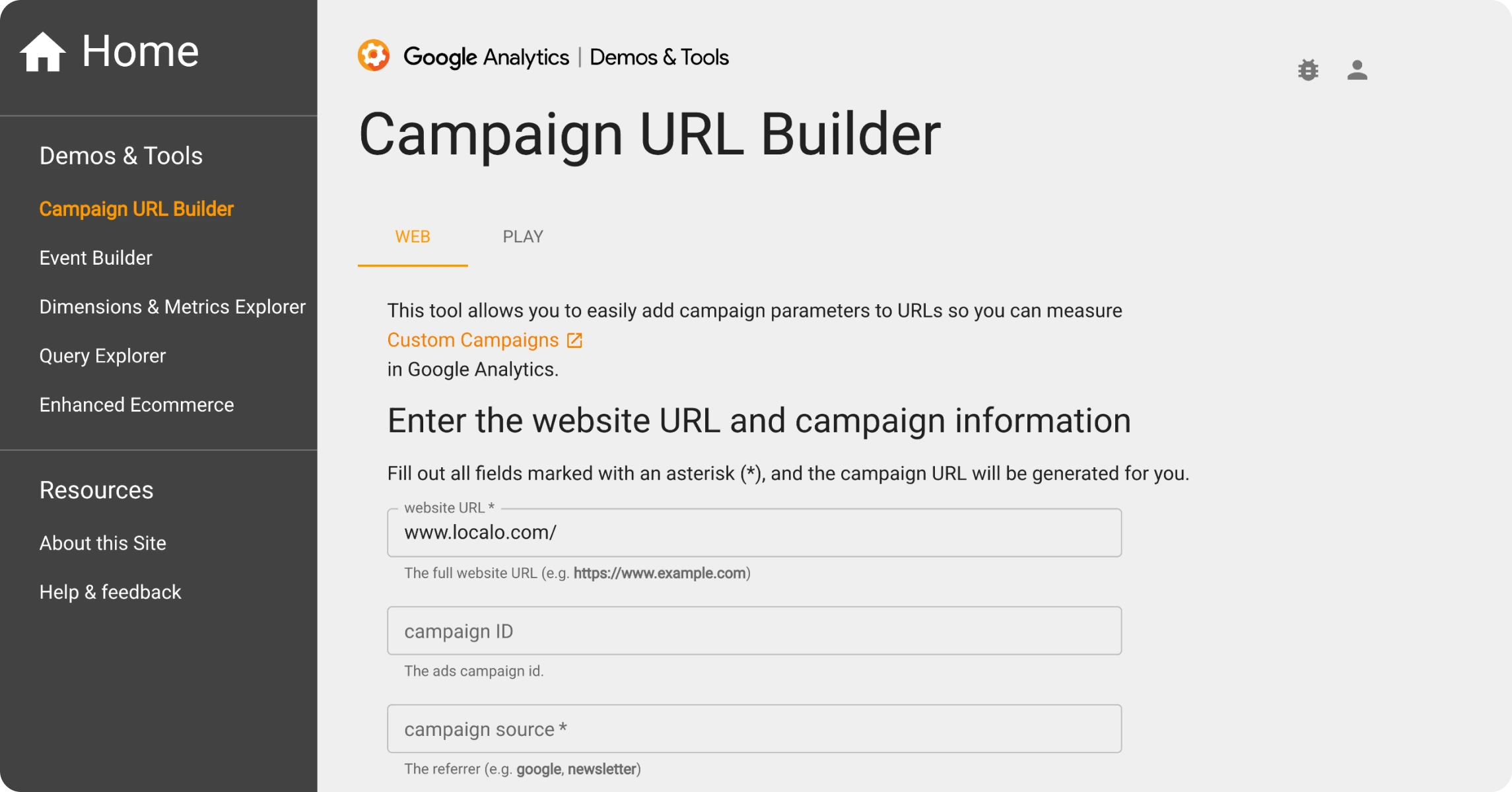The width and height of the screenshot is (1512, 792).
Task: Open the bug report icon
Action: tap(1308, 70)
